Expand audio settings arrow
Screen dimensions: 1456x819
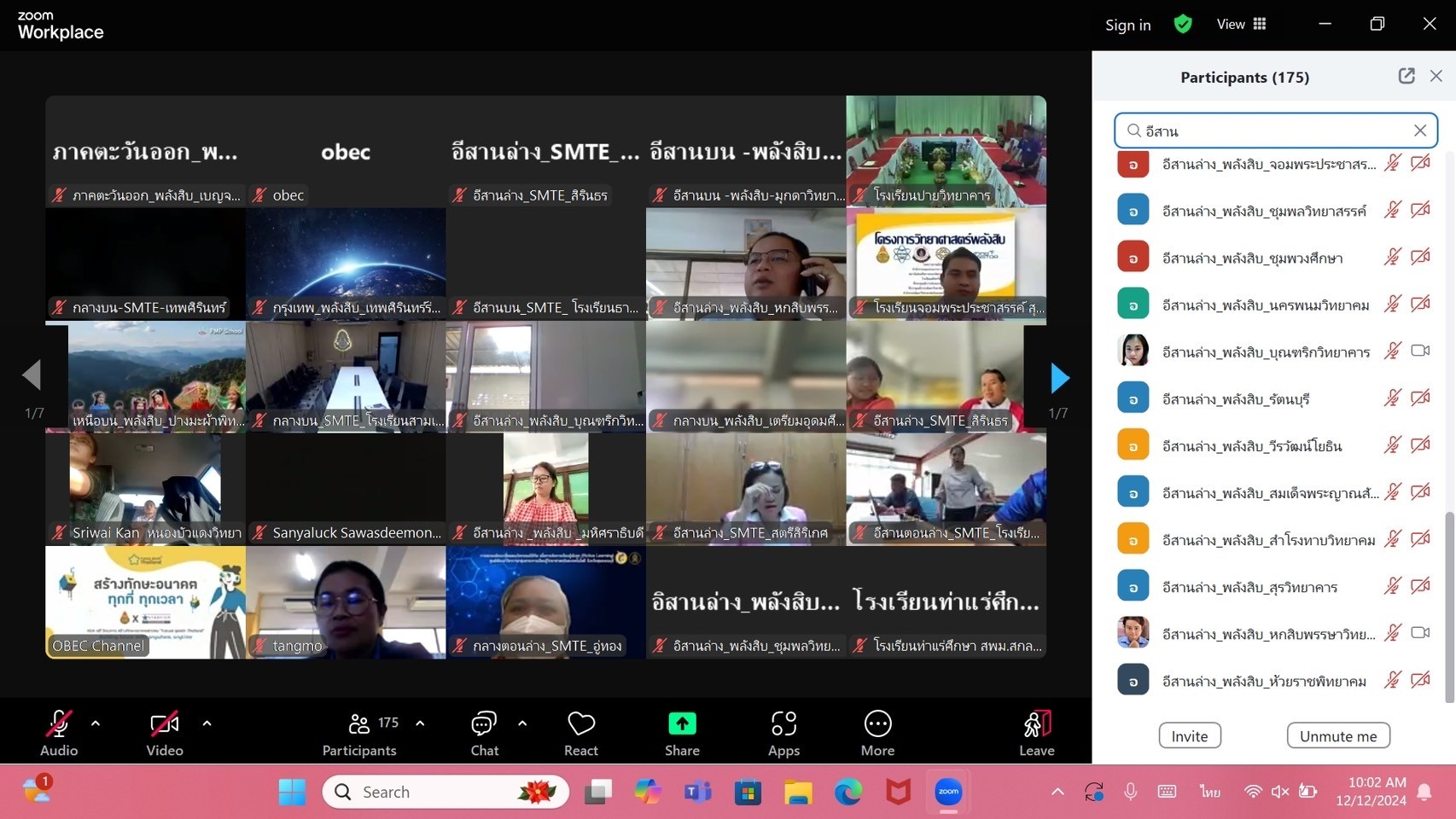pyautogui.click(x=96, y=723)
